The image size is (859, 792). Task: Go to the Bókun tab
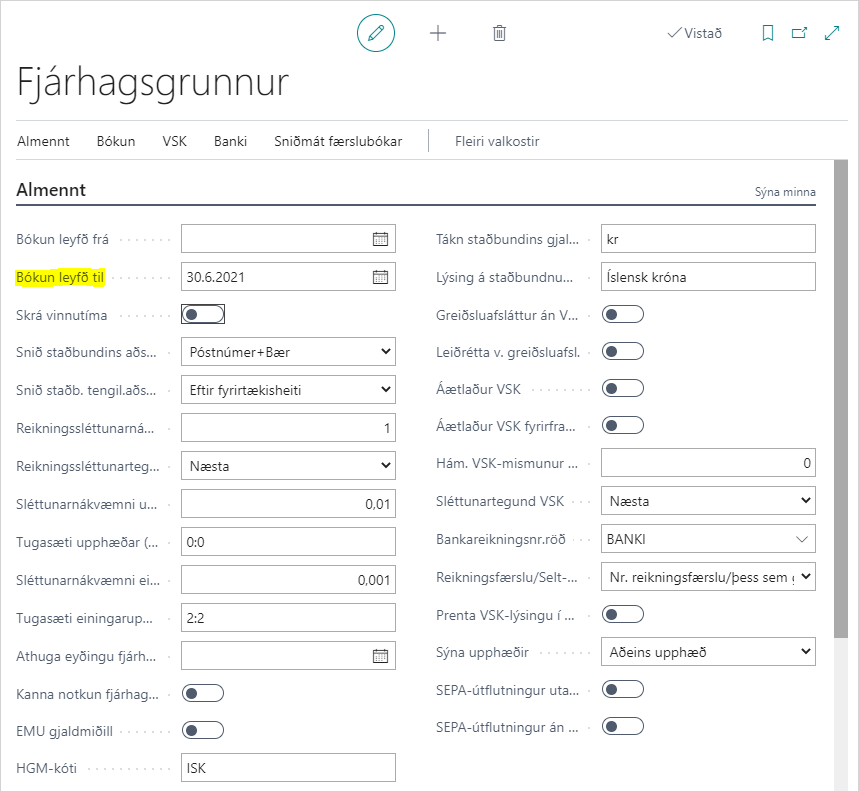click(116, 141)
